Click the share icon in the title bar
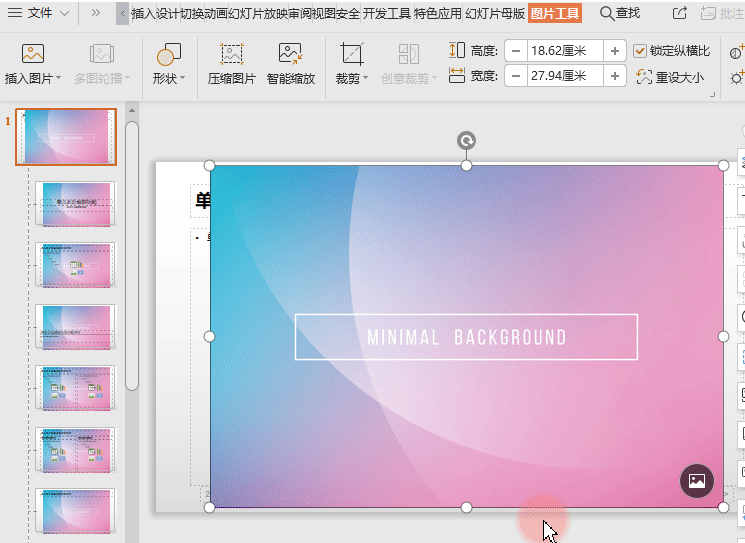Screen dimensions: 745x543 tap(680, 13)
